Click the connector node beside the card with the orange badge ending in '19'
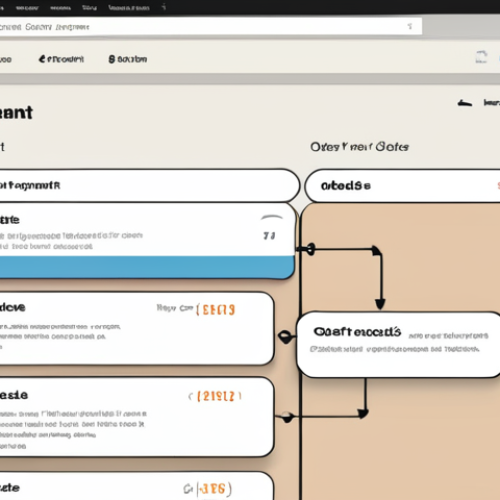The height and width of the screenshot is (500, 500). (285, 337)
